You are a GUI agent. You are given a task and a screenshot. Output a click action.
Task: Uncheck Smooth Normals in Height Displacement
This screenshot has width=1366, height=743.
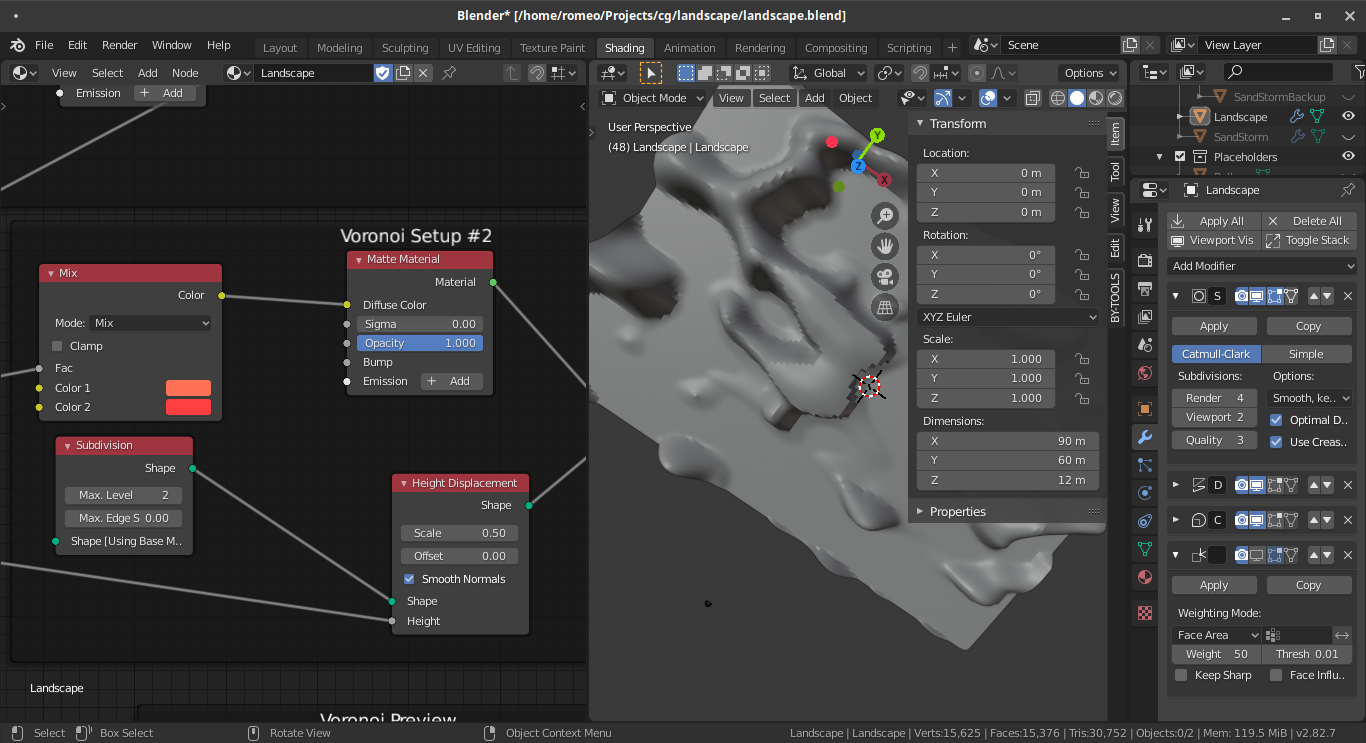click(x=409, y=579)
